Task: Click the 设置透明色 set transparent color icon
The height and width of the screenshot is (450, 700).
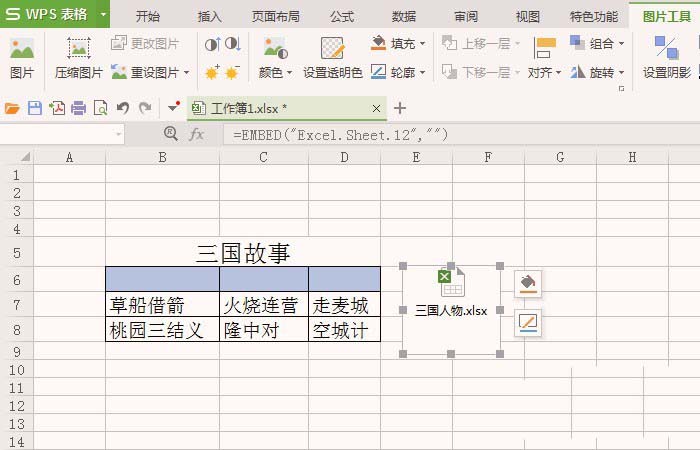Action: point(333,48)
